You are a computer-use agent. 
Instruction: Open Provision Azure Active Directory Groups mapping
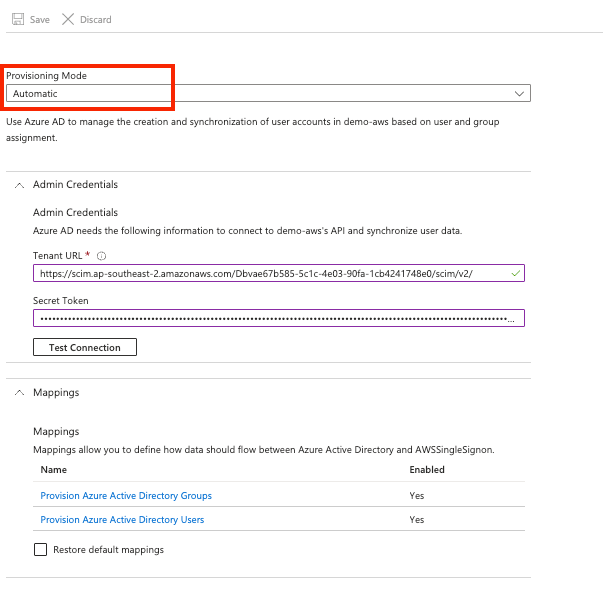pos(126,496)
